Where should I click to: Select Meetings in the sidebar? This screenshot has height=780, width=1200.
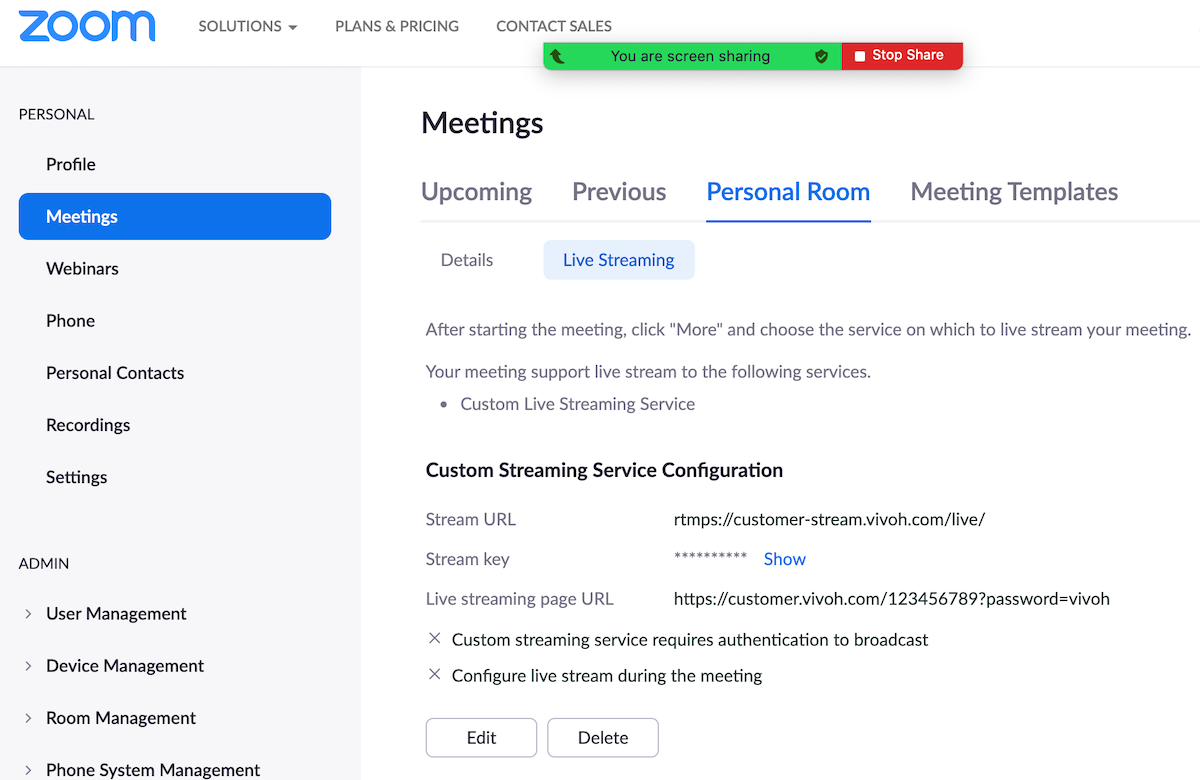[175, 216]
